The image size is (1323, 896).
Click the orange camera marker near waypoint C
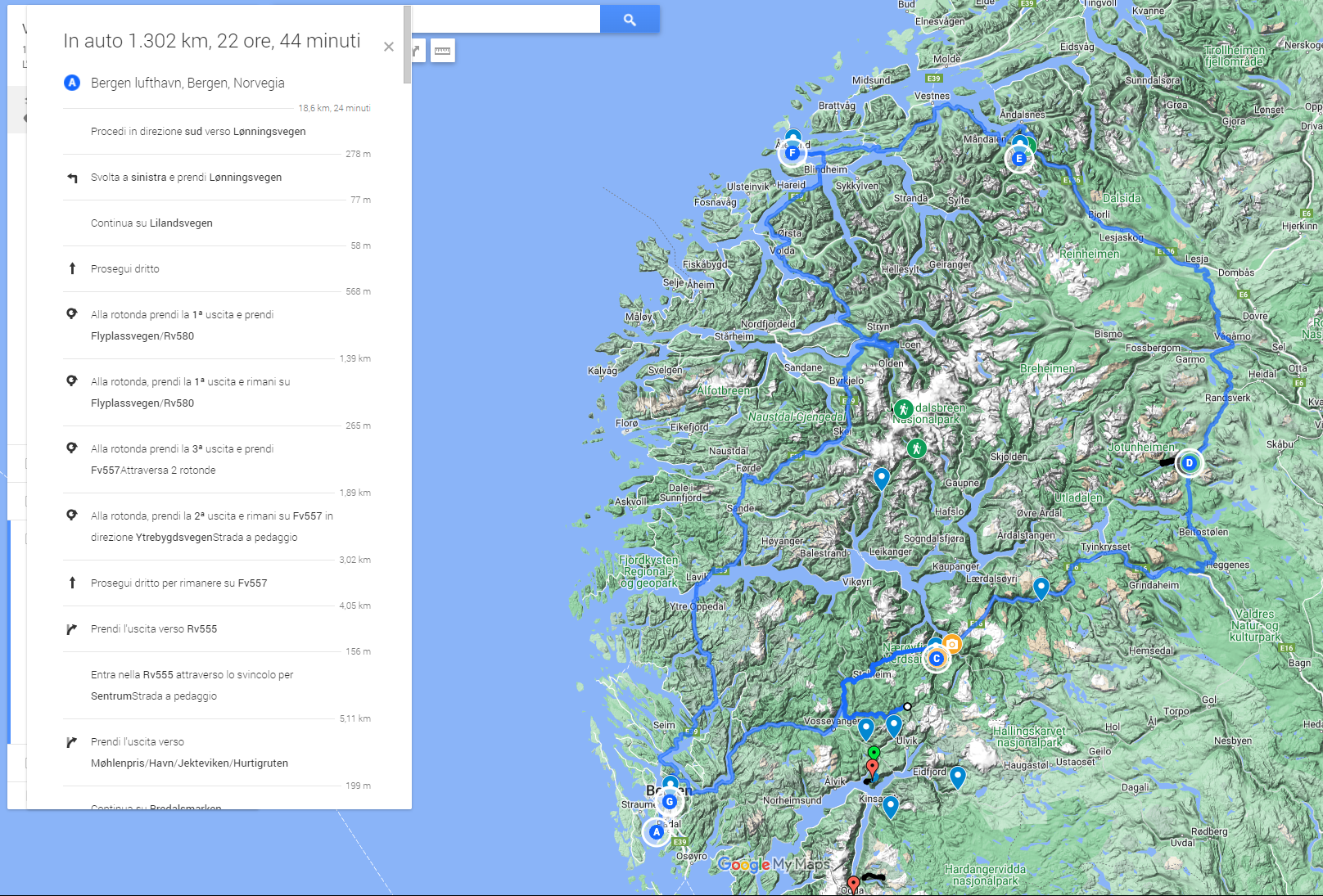pyautogui.click(x=951, y=644)
